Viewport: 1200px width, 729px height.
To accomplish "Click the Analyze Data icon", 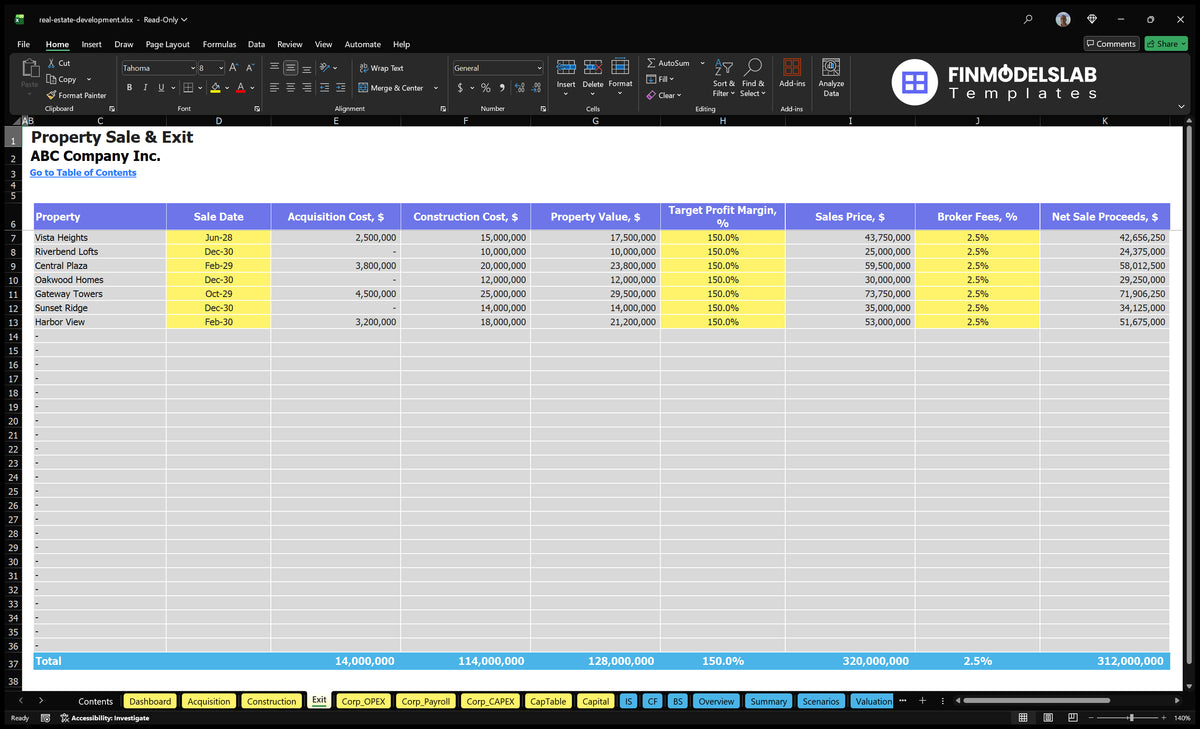I will (831, 67).
